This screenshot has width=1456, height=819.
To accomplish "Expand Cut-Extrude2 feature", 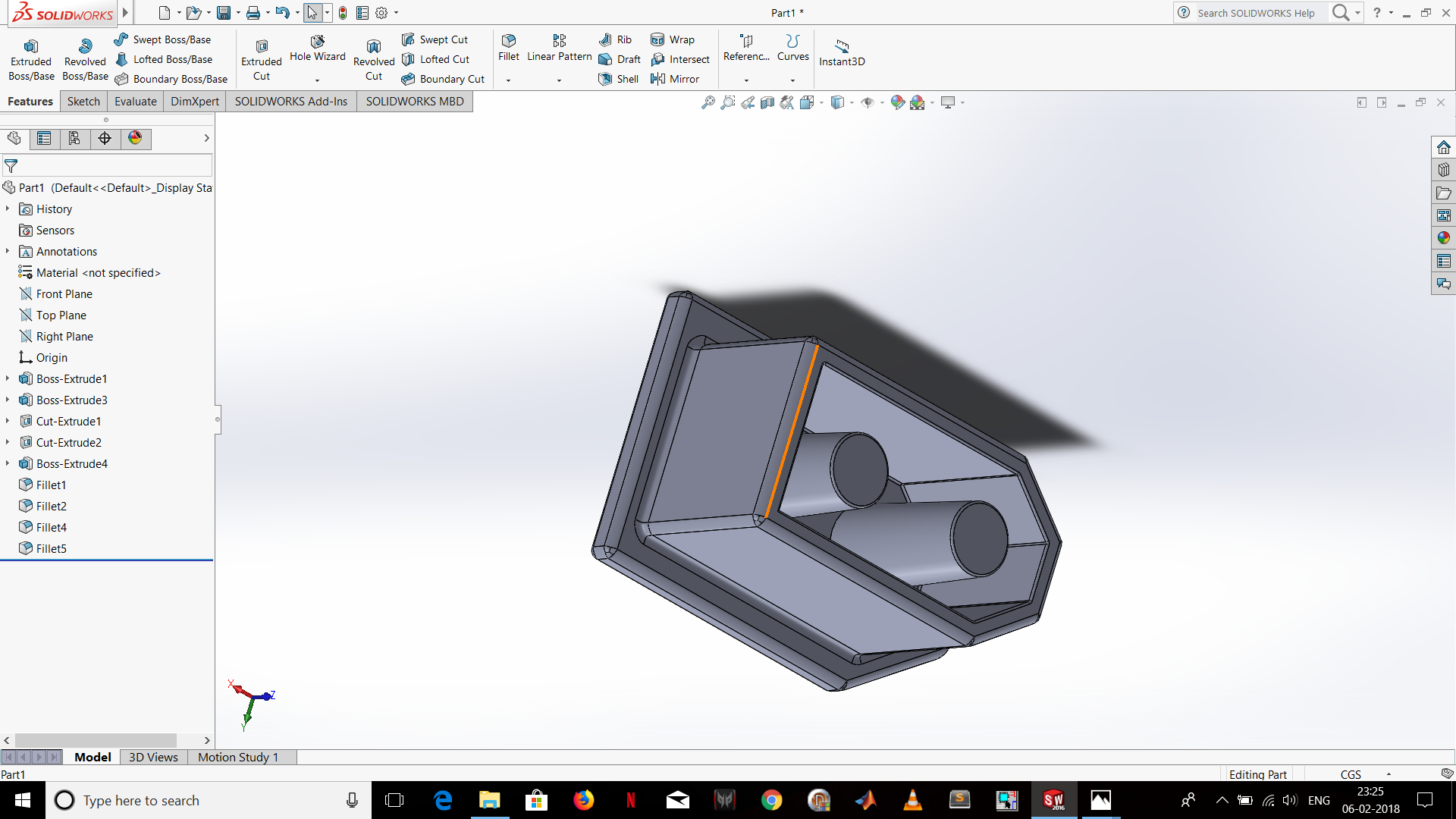I will pyautogui.click(x=8, y=442).
